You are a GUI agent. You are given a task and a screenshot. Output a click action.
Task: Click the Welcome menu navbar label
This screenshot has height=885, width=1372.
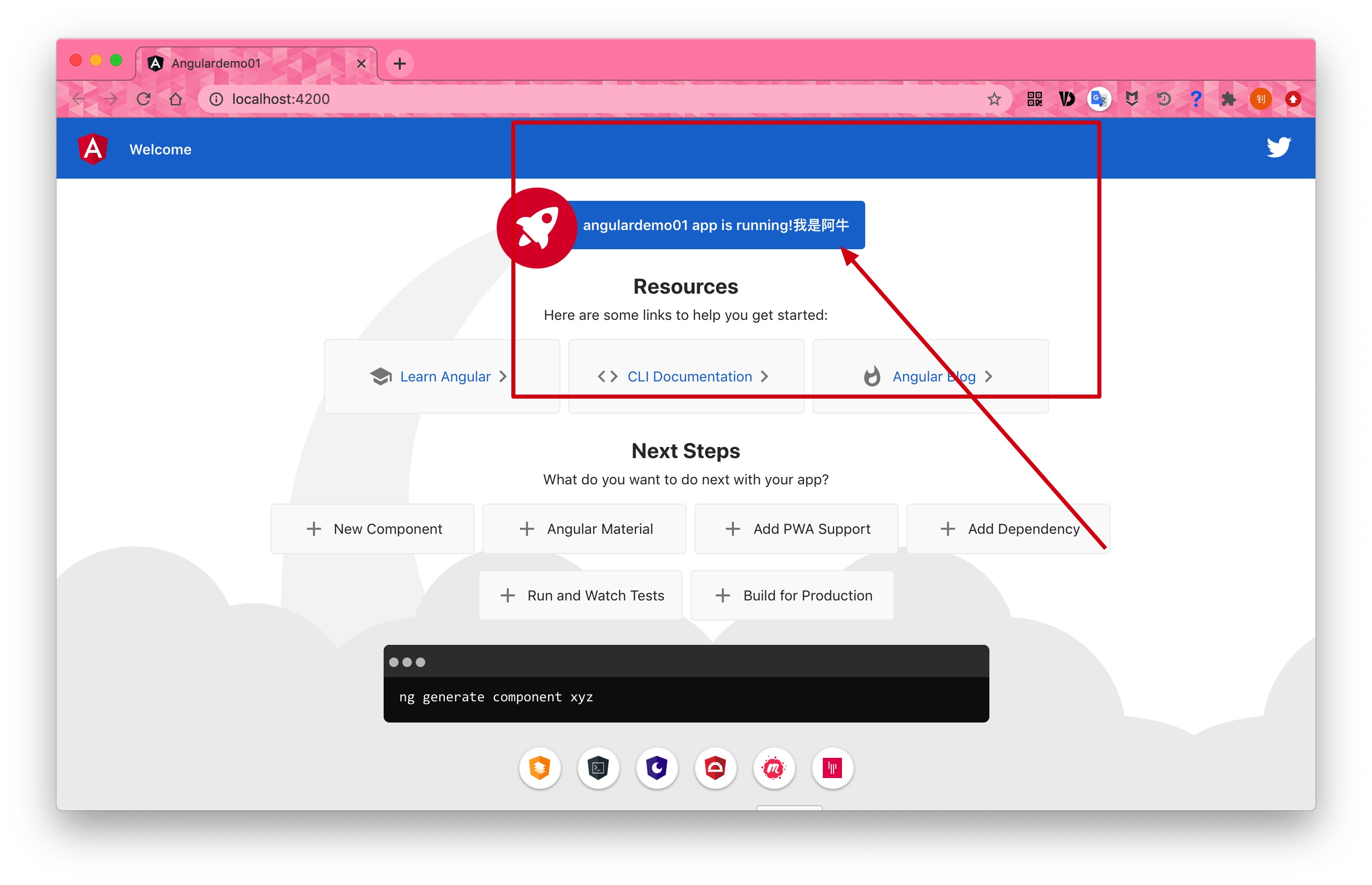tap(162, 149)
